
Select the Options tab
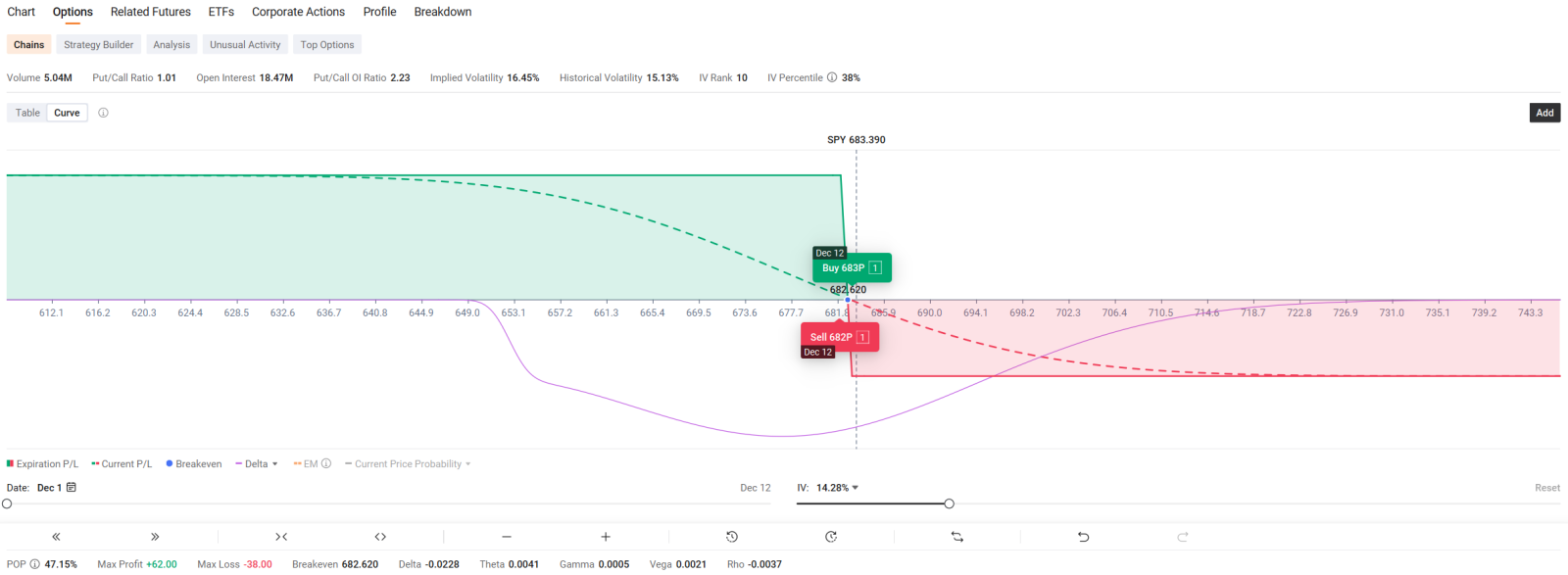(73, 12)
